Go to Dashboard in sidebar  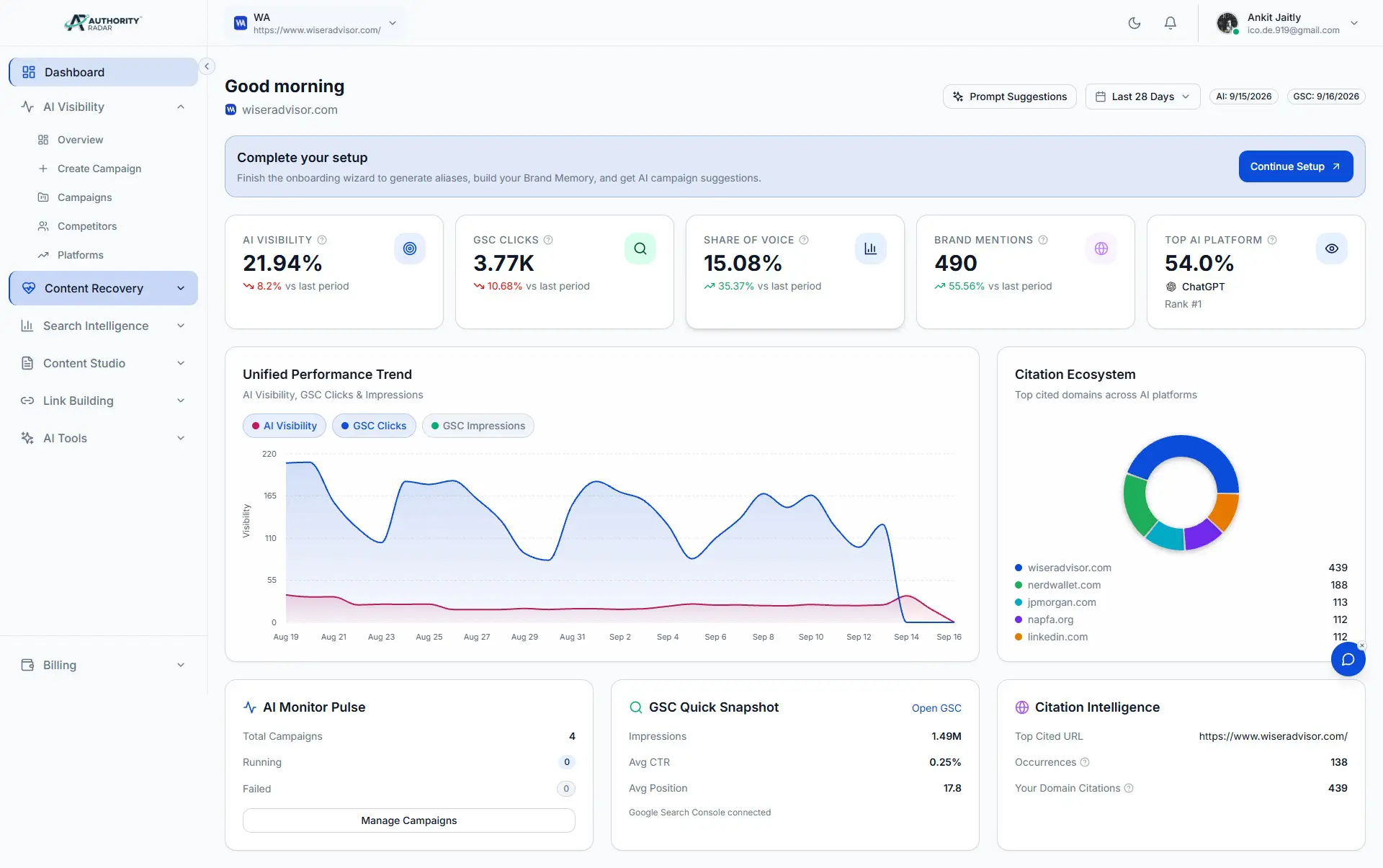pyautogui.click(x=103, y=72)
